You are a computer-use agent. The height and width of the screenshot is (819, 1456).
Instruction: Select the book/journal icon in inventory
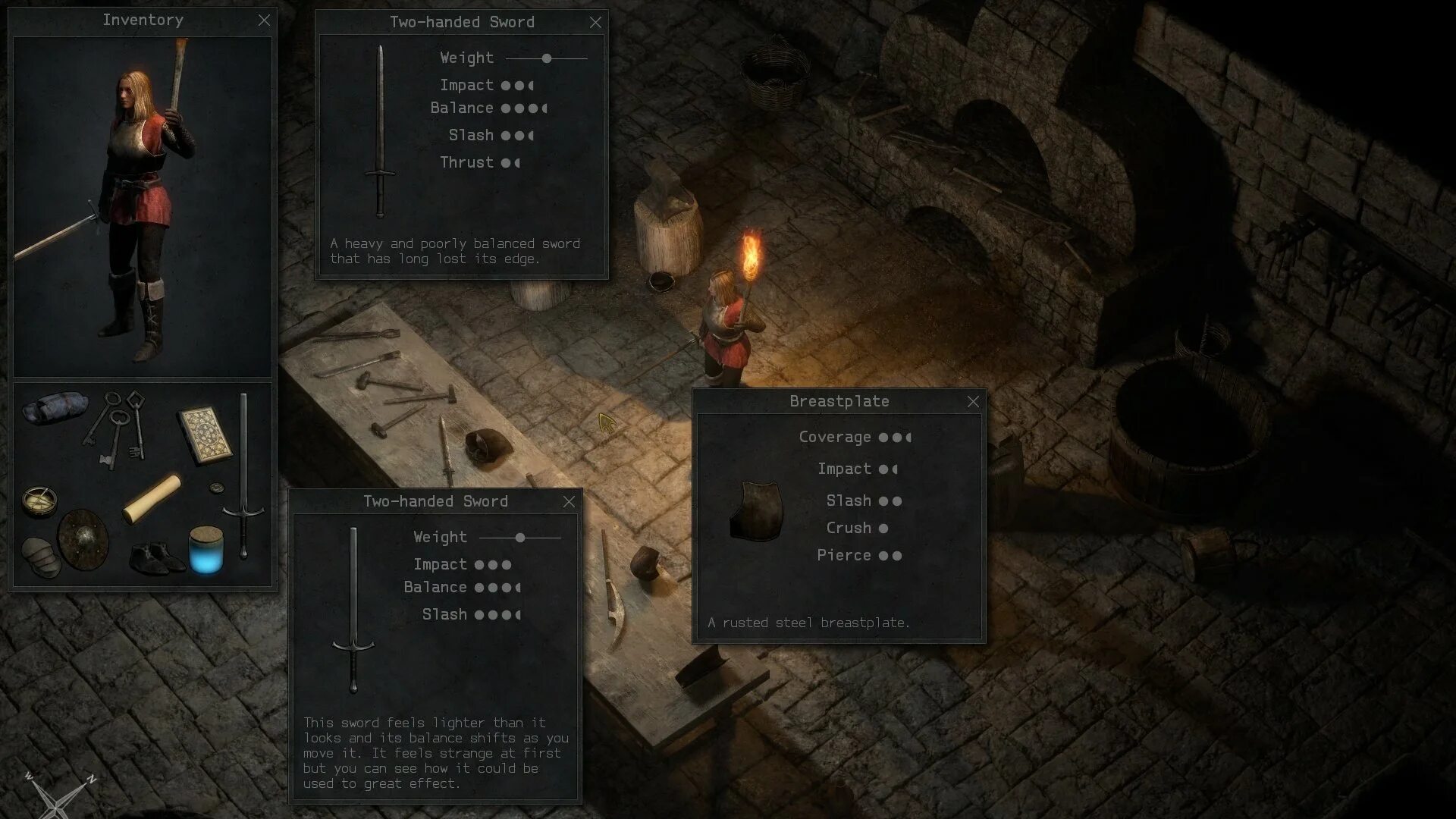pos(200,430)
